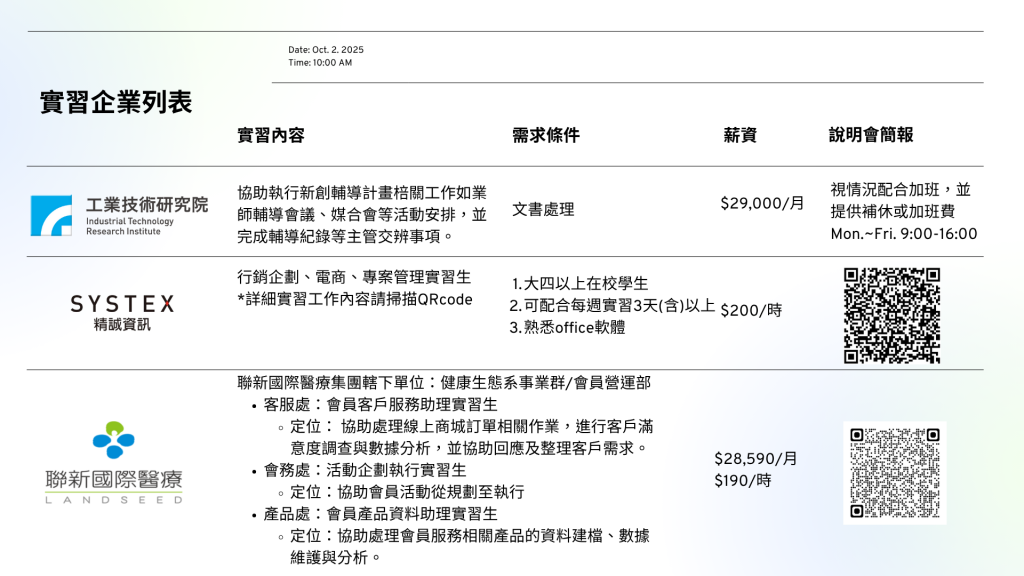Click the 文書處理 requirement text
The width and height of the screenshot is (1024, 576).
point(543,209)
